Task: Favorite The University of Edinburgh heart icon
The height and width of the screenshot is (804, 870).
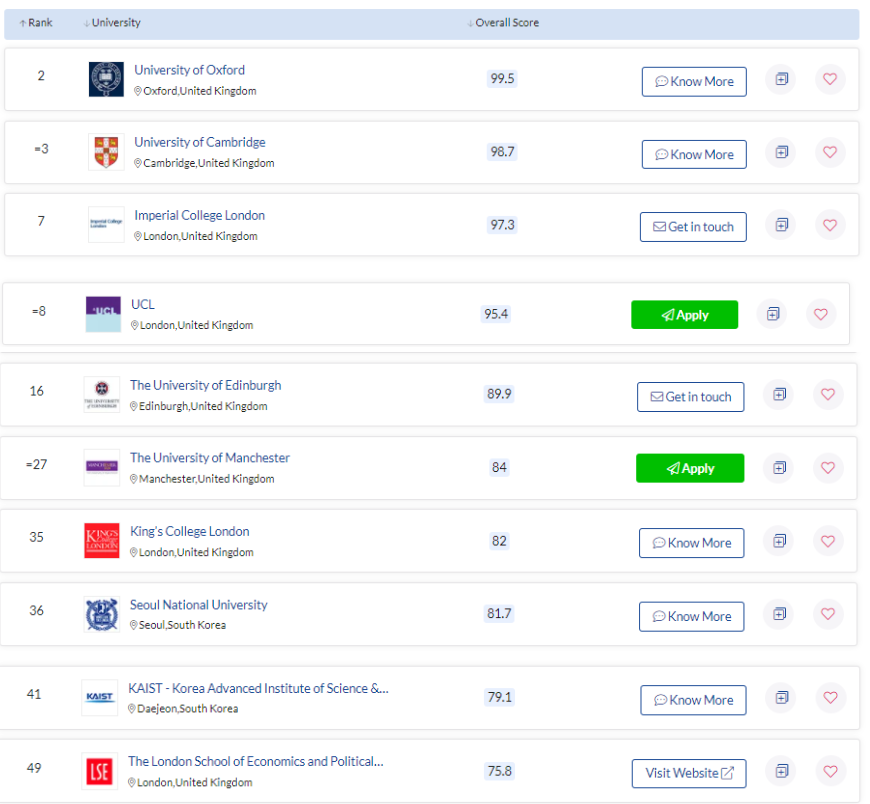Action: (x=827, y=395)
